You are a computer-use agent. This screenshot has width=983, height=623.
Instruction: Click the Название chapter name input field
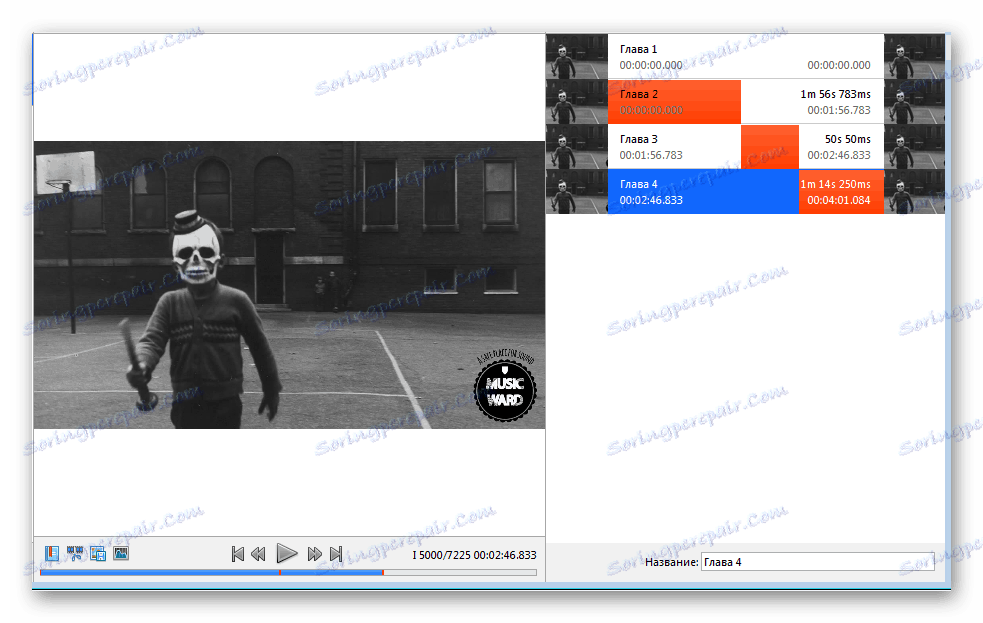point(817,562)
